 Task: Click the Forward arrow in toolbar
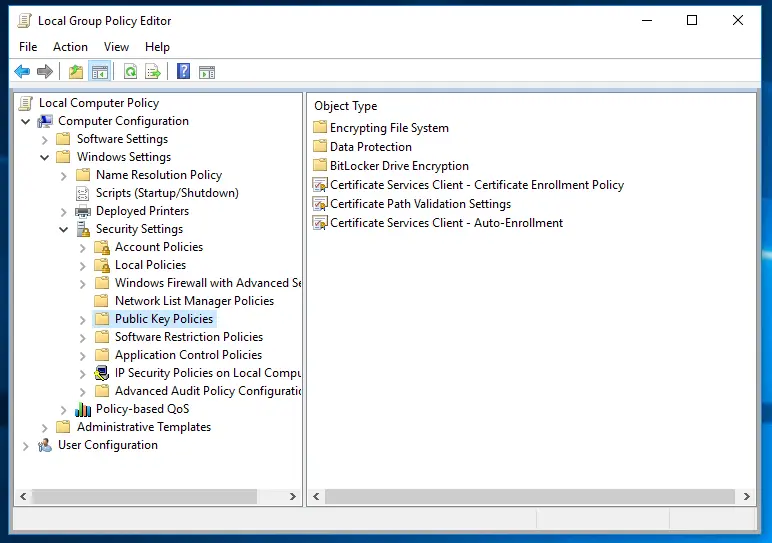coord(45,71)
